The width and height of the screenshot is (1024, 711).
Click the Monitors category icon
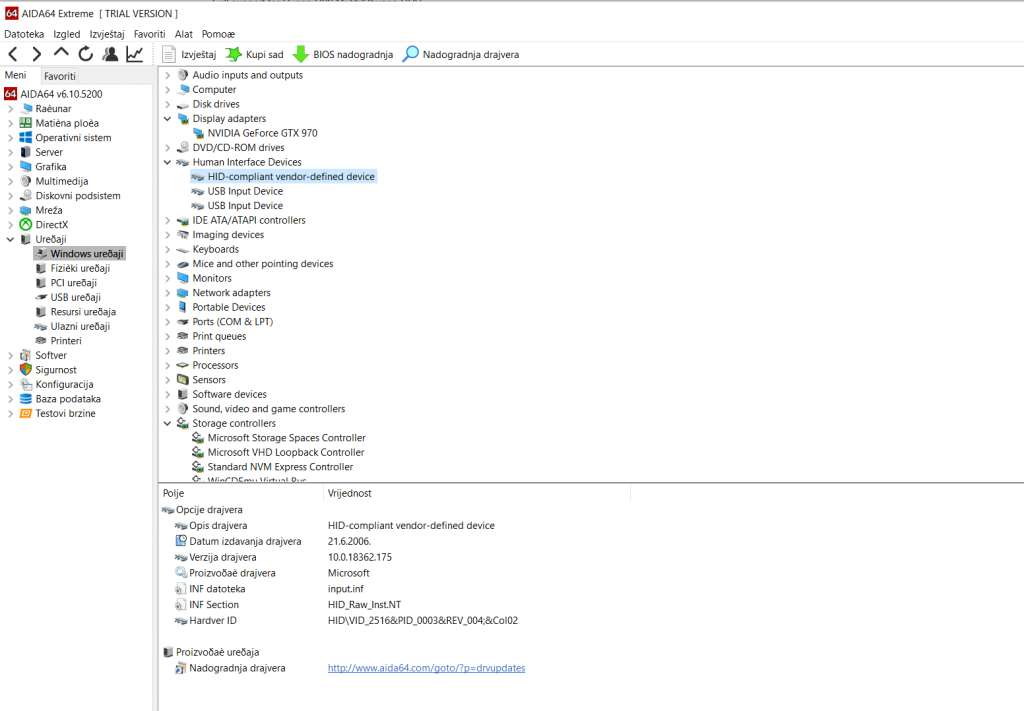(183, 278)
